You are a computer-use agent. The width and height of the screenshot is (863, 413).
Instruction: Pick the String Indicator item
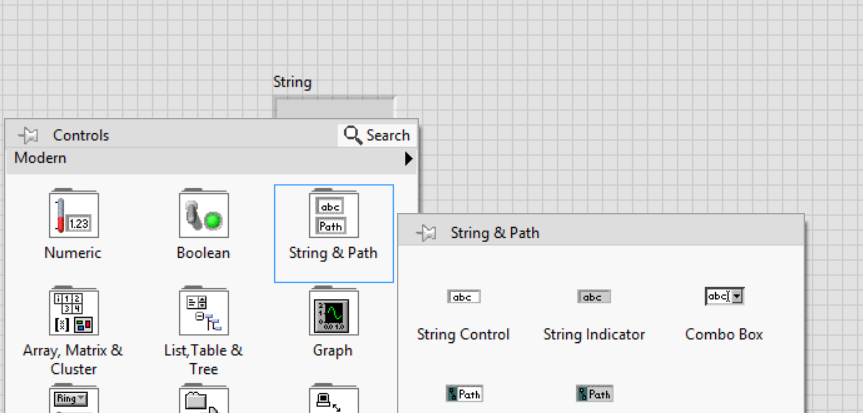pos(594,297)
